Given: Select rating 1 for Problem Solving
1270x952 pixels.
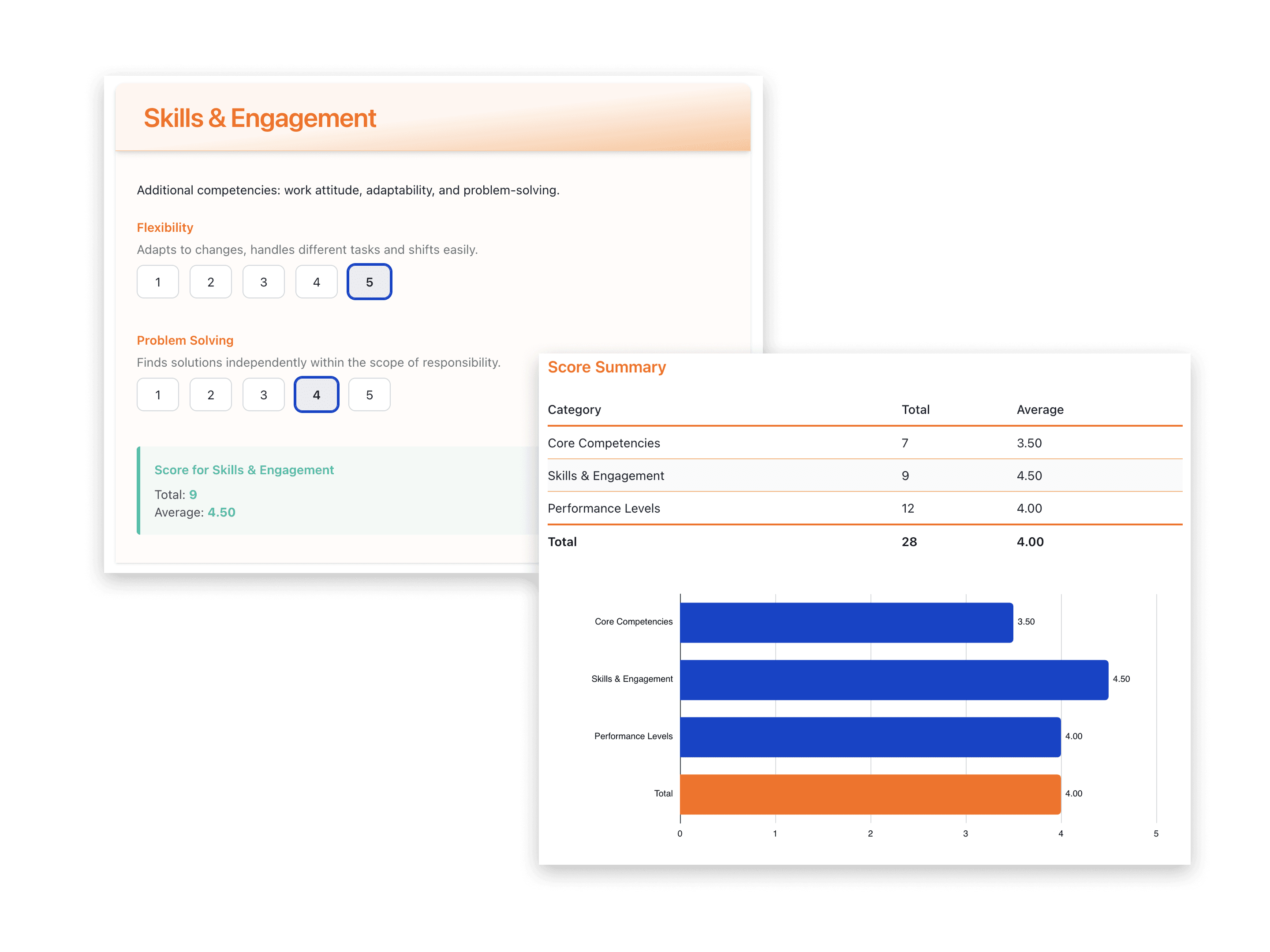Looking at the screenshot, I should (158, 394).
